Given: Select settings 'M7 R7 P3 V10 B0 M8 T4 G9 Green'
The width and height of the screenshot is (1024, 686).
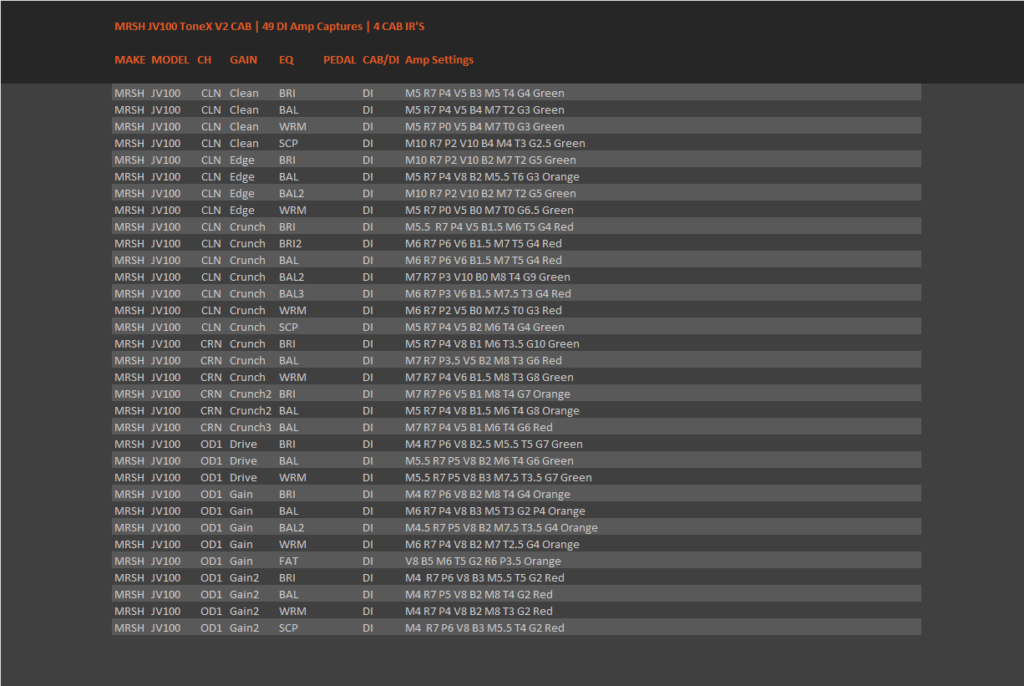Looking at the screenshot, I should 488,277.
